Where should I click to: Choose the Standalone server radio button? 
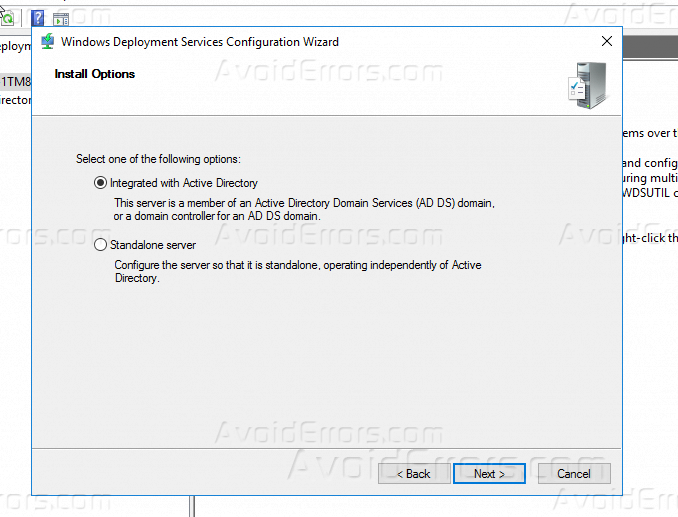coord(100,245)
